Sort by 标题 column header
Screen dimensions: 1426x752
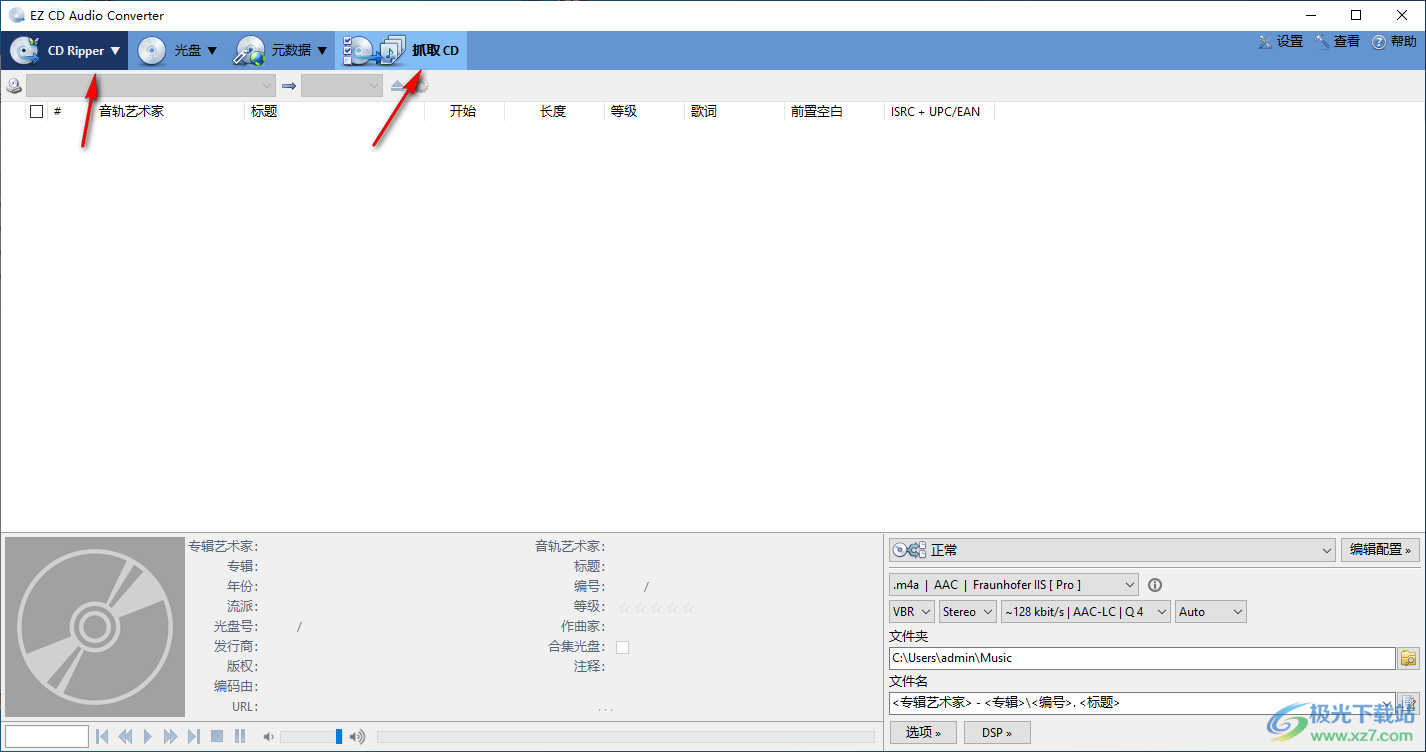pyautogui.click(x=264, y=112)
